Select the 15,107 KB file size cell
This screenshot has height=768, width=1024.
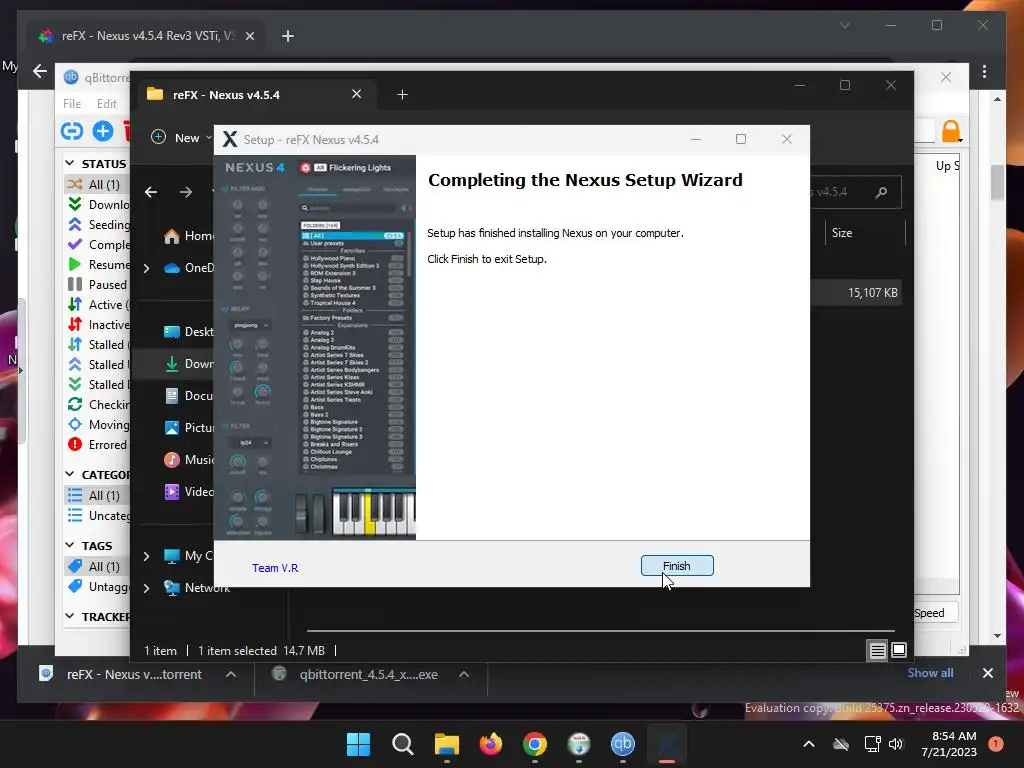coord(872,293)
